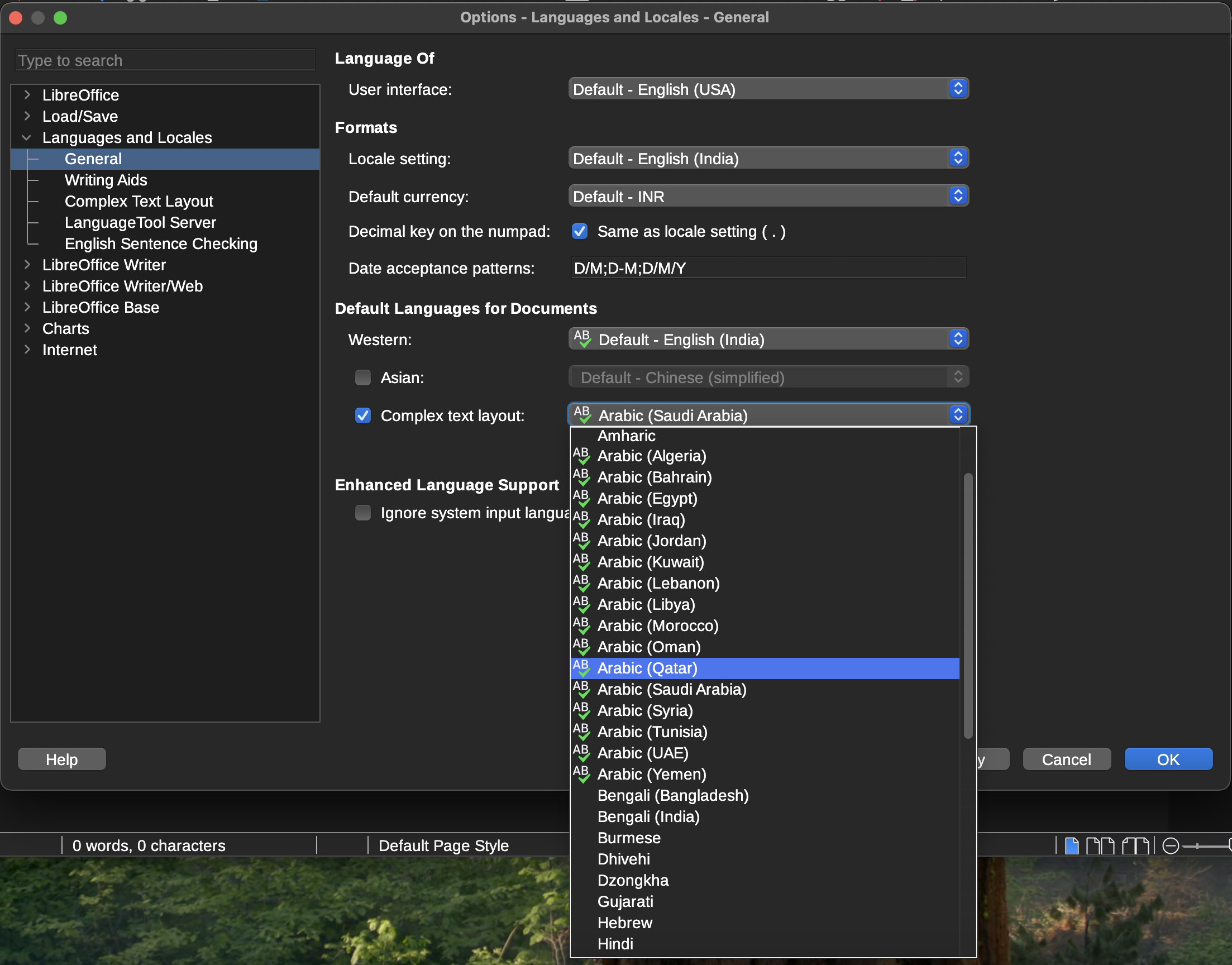Screen dimensions: 1232x965
Task: Enable the Asian languages checkbox
Action: [362, 378]
